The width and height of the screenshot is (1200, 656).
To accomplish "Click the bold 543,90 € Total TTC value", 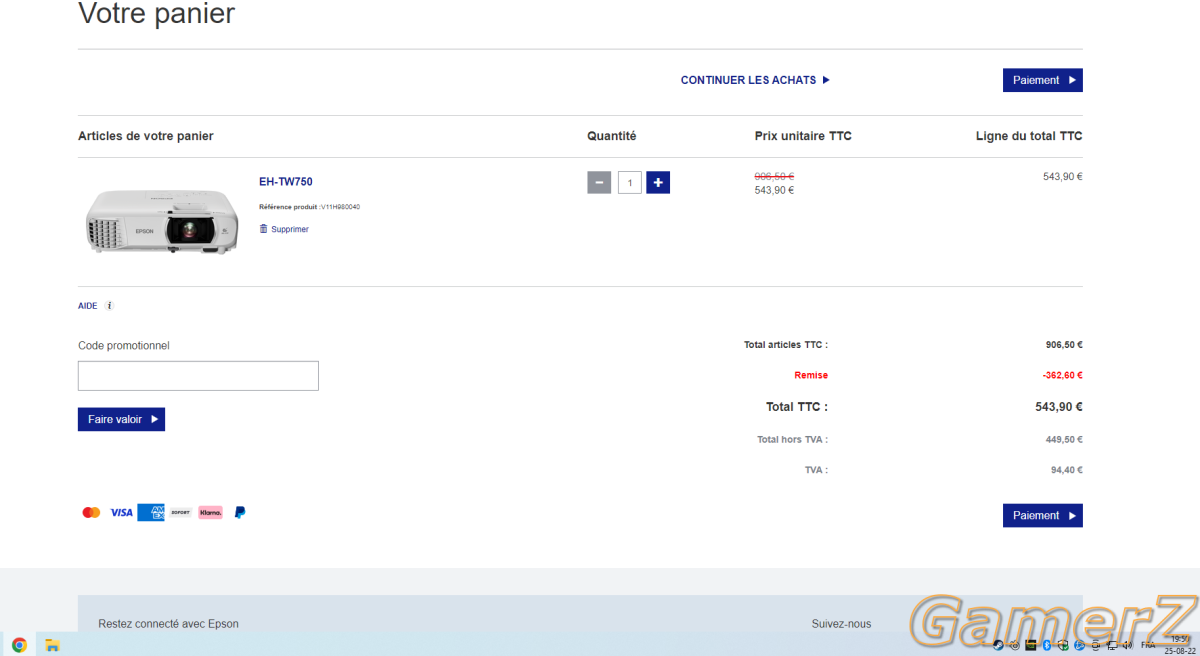I will [x=1059, y=407].
